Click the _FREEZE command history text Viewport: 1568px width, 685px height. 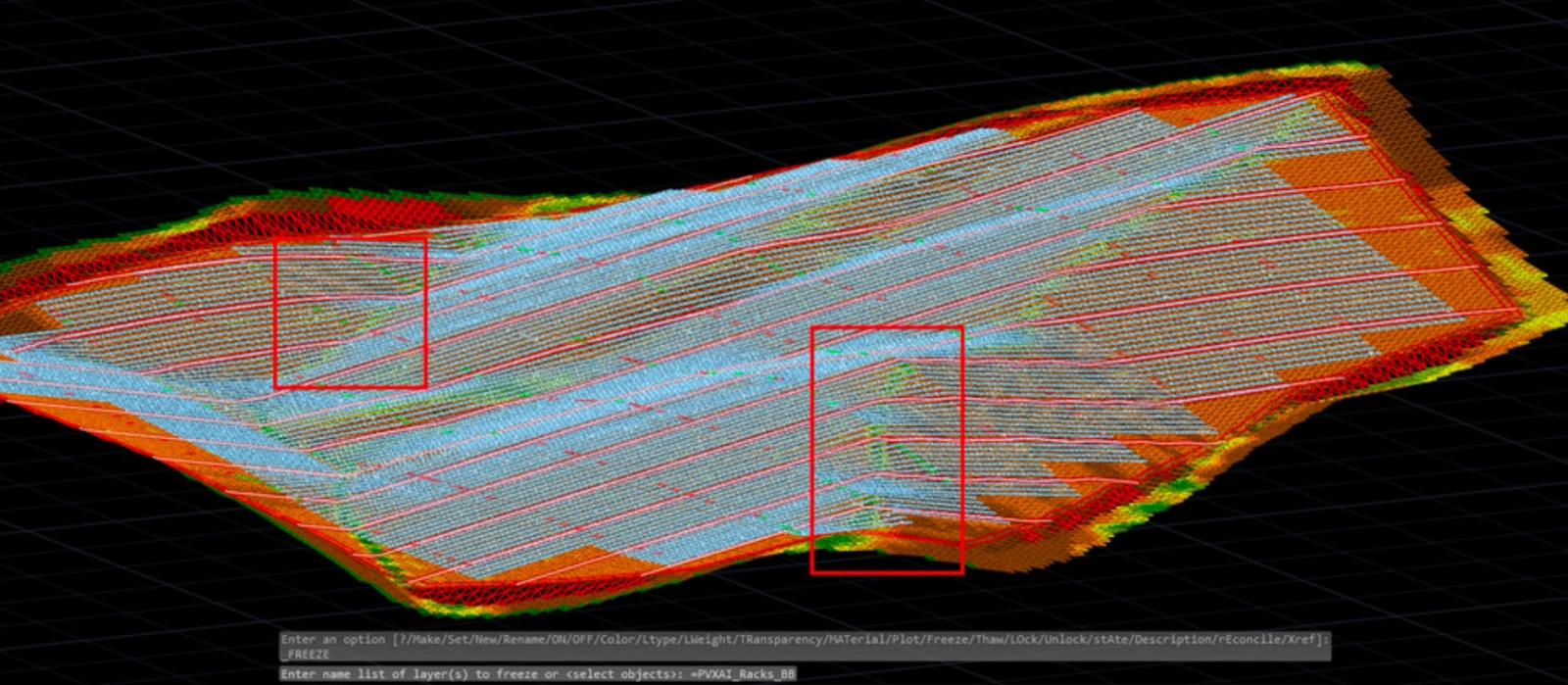305,655
